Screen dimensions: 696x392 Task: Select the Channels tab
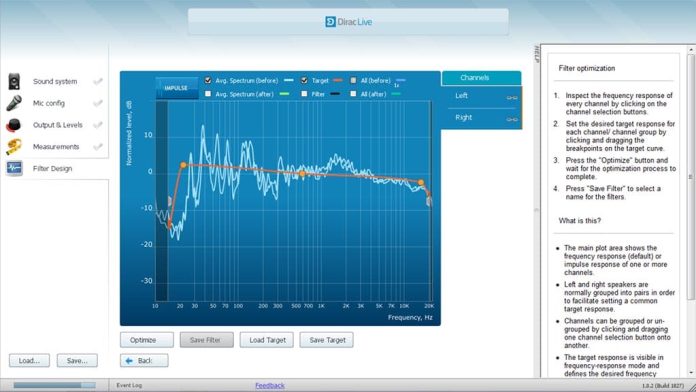481,78
